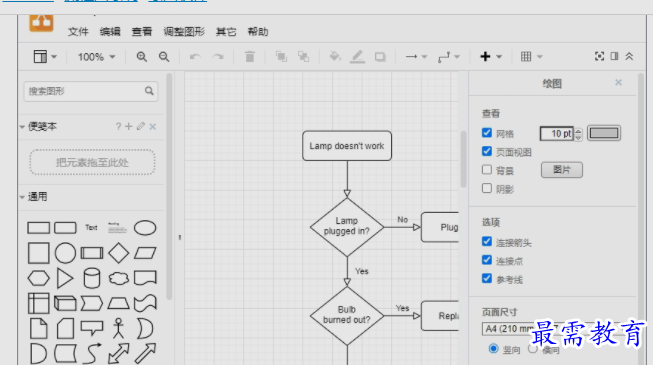The image size is (653, 365).
Task: Click the fill color bucket icon
Action: pyautogui.click(x=335, y=56)
